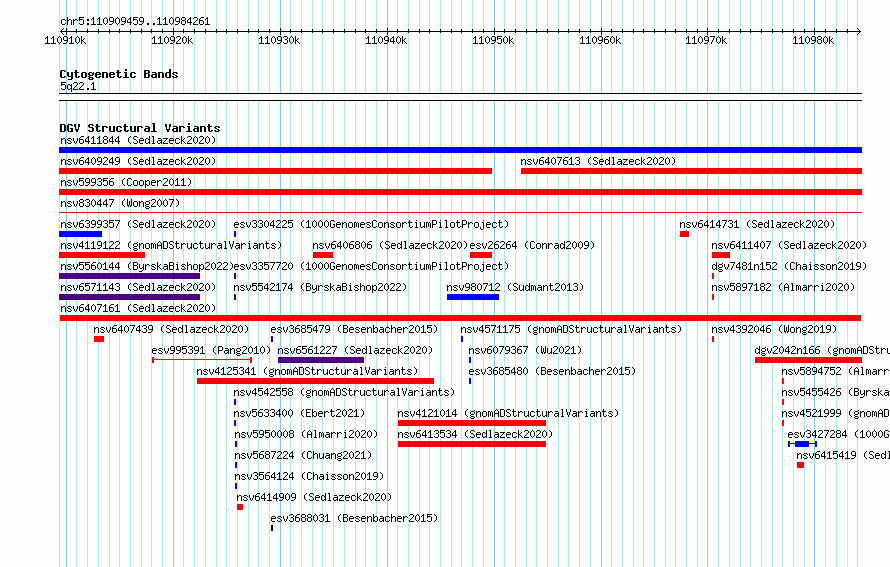Click the red bar beneath nsv4125341

pyautogui.click(x=315, y=381)
